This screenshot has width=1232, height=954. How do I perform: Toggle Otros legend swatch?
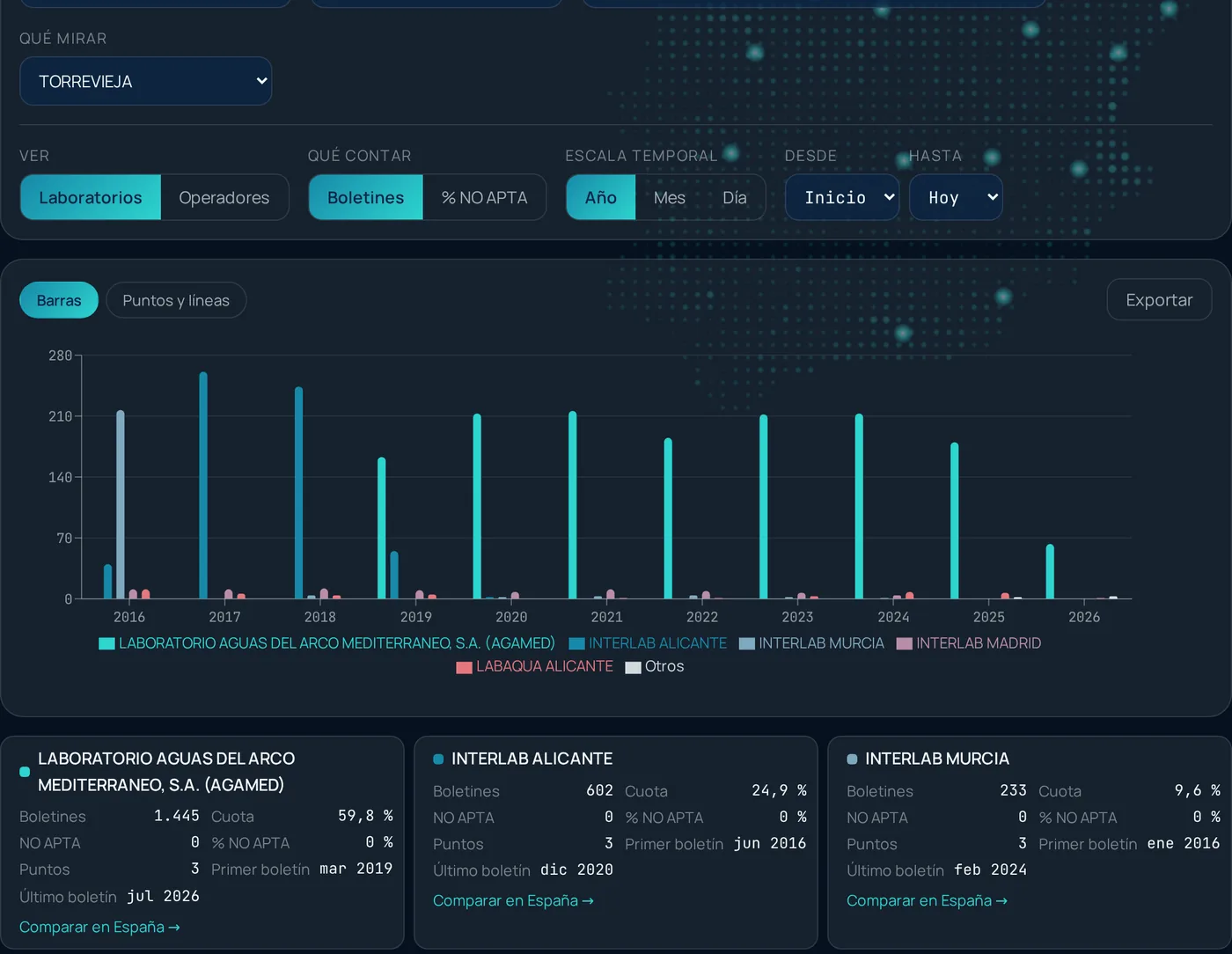[x=633, y=667]
